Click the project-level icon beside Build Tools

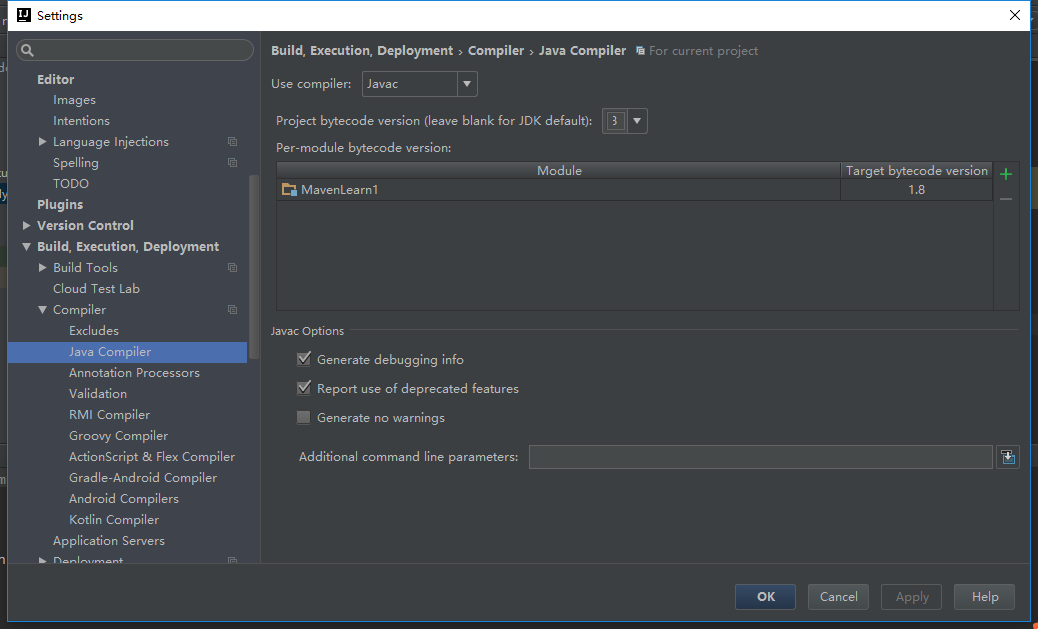click(x=232, y=267)
